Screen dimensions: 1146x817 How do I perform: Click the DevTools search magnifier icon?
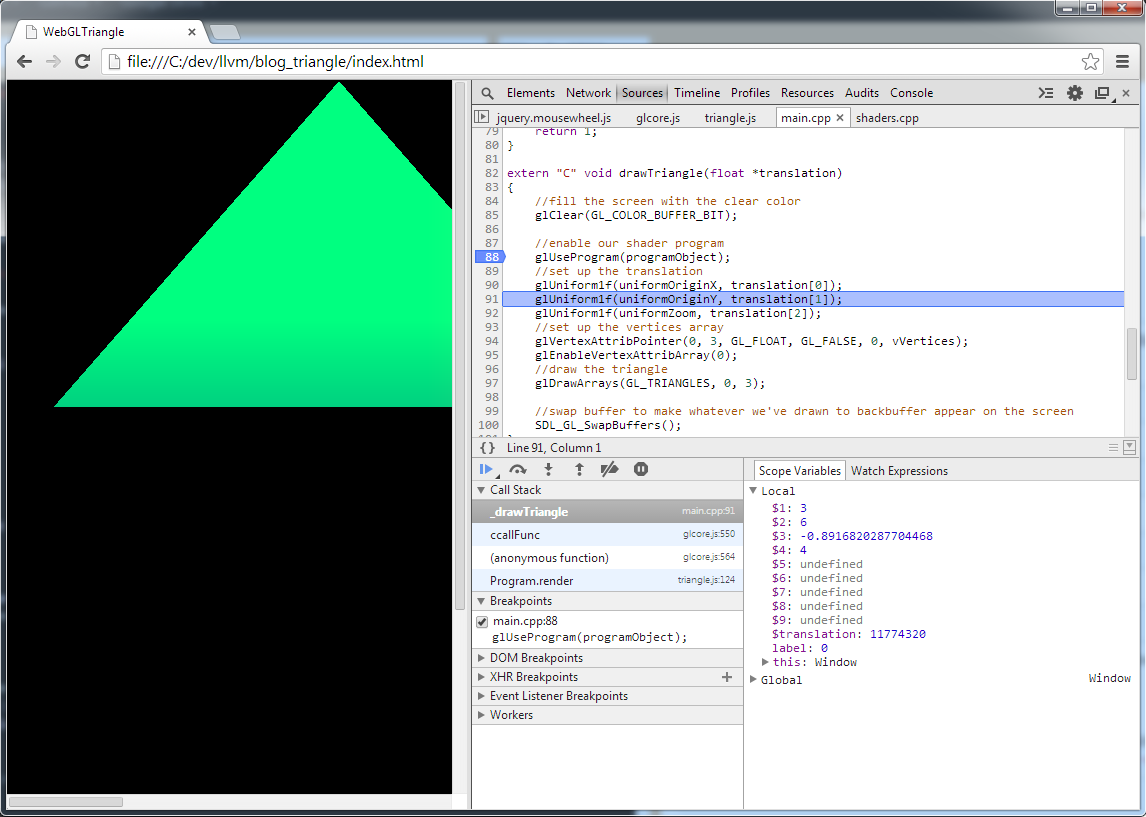click(x=487, y=93)
